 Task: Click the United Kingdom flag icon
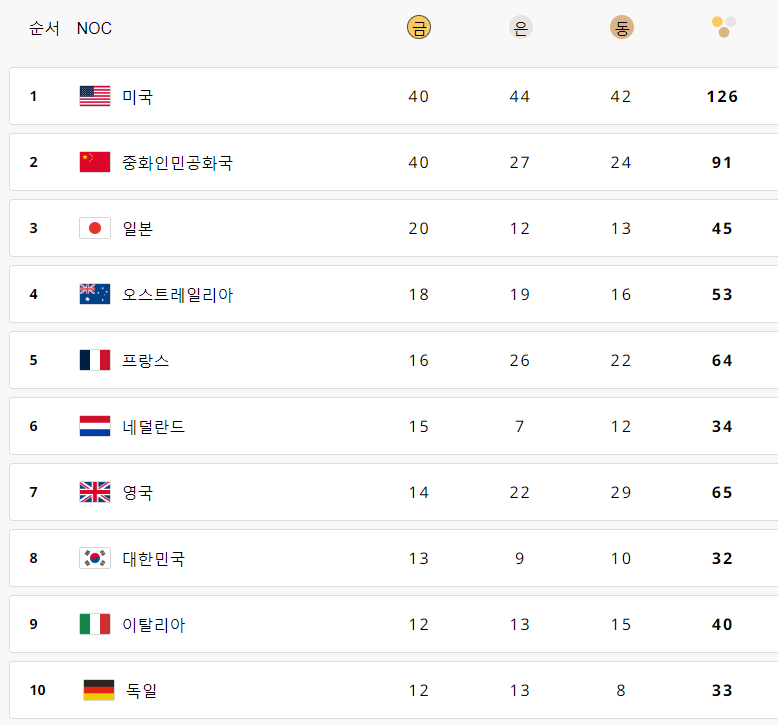[x=95, y=492]
